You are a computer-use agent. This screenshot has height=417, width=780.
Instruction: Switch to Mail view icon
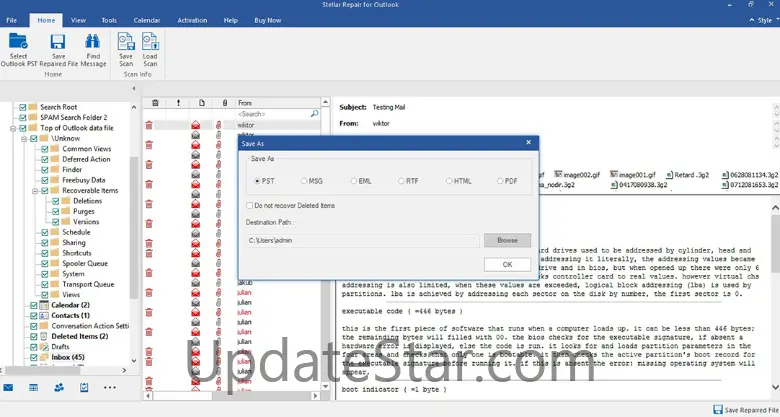[x=8, y=387]
